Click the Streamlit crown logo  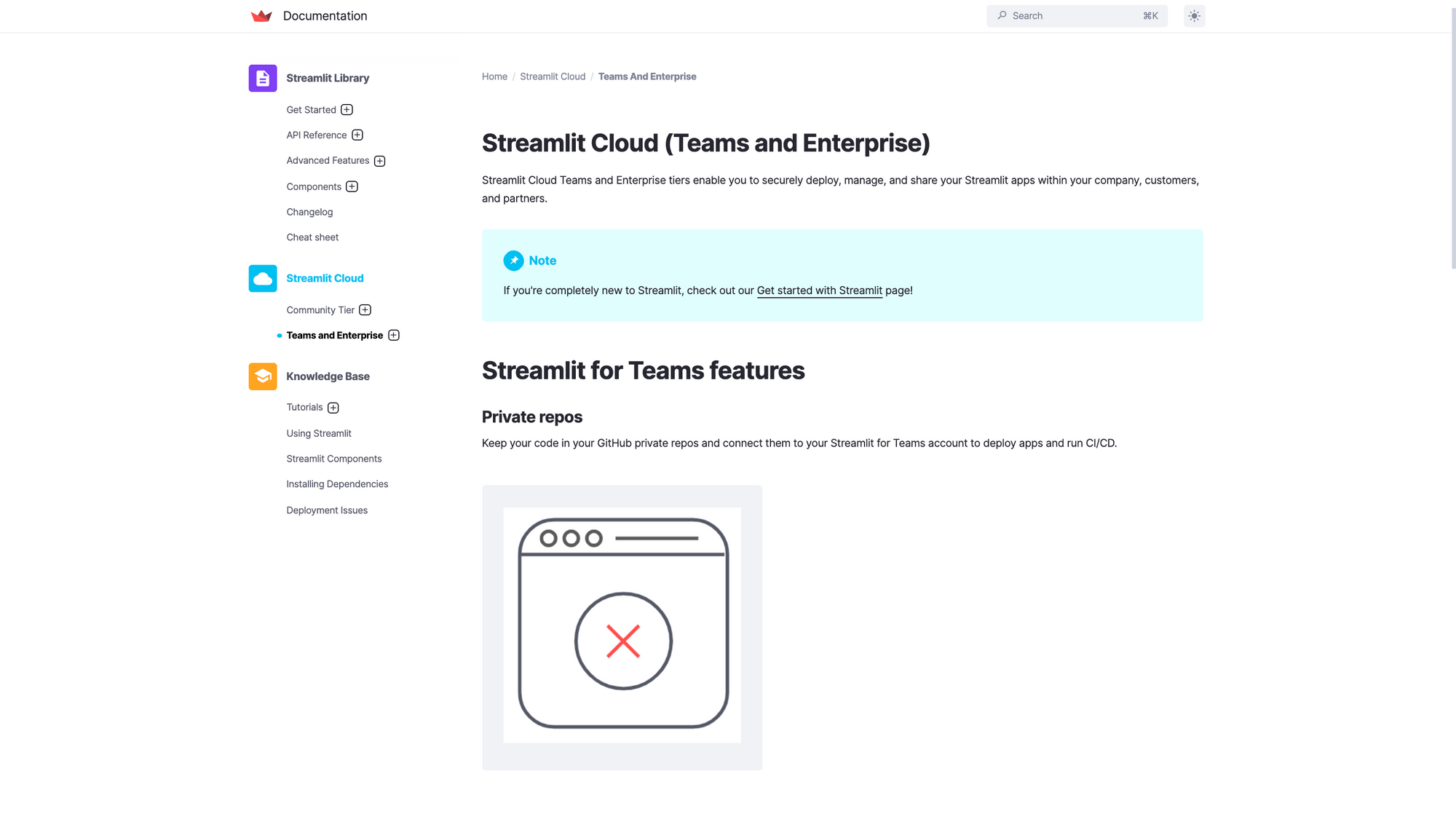(261, 16)
